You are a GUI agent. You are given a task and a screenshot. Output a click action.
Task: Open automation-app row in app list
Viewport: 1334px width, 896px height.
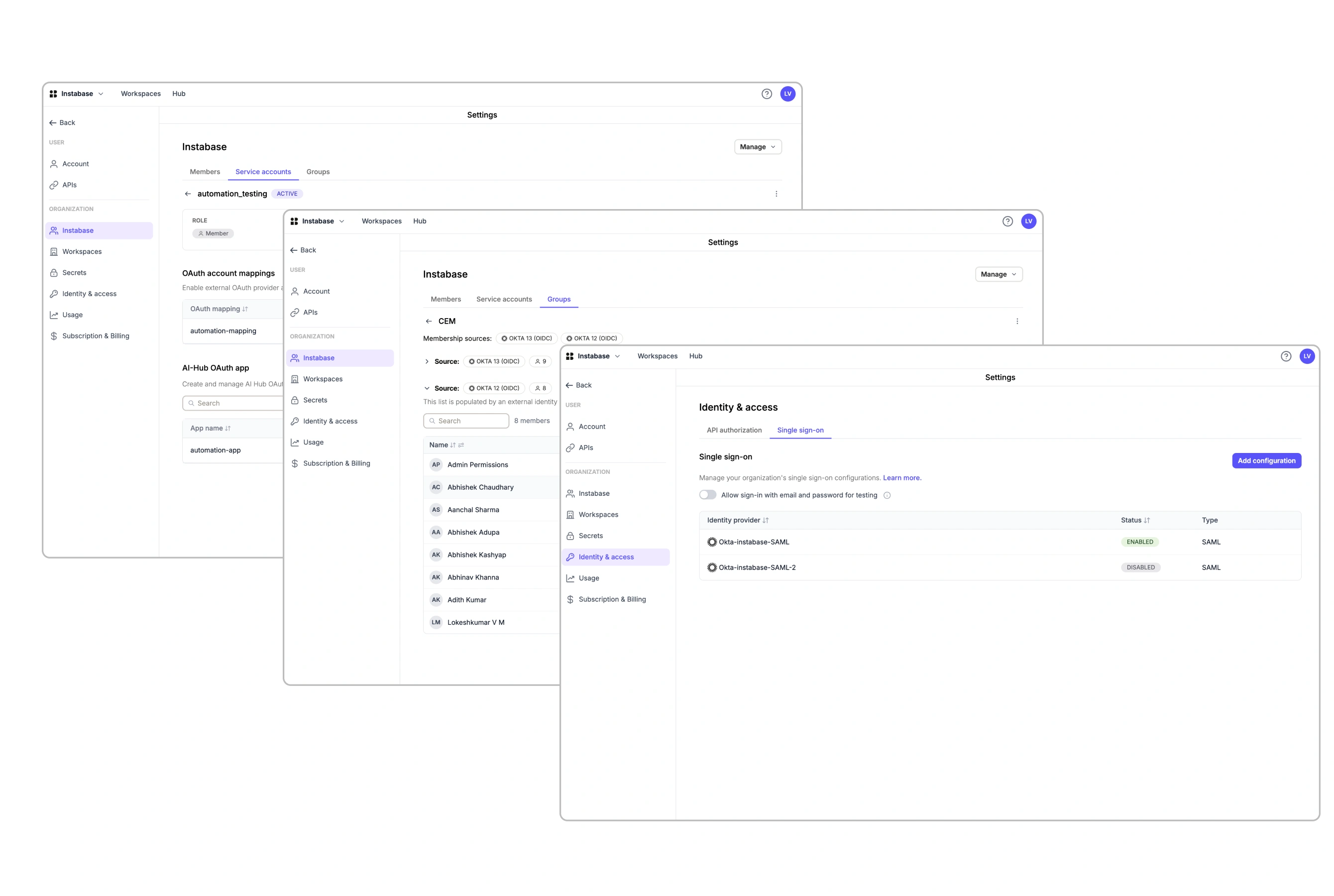232,450
